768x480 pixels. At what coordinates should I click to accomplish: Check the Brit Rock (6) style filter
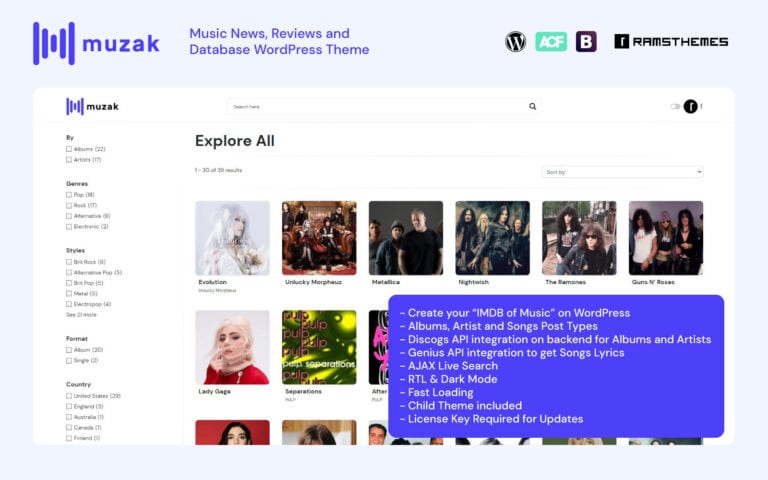click(x=69, y=262)
